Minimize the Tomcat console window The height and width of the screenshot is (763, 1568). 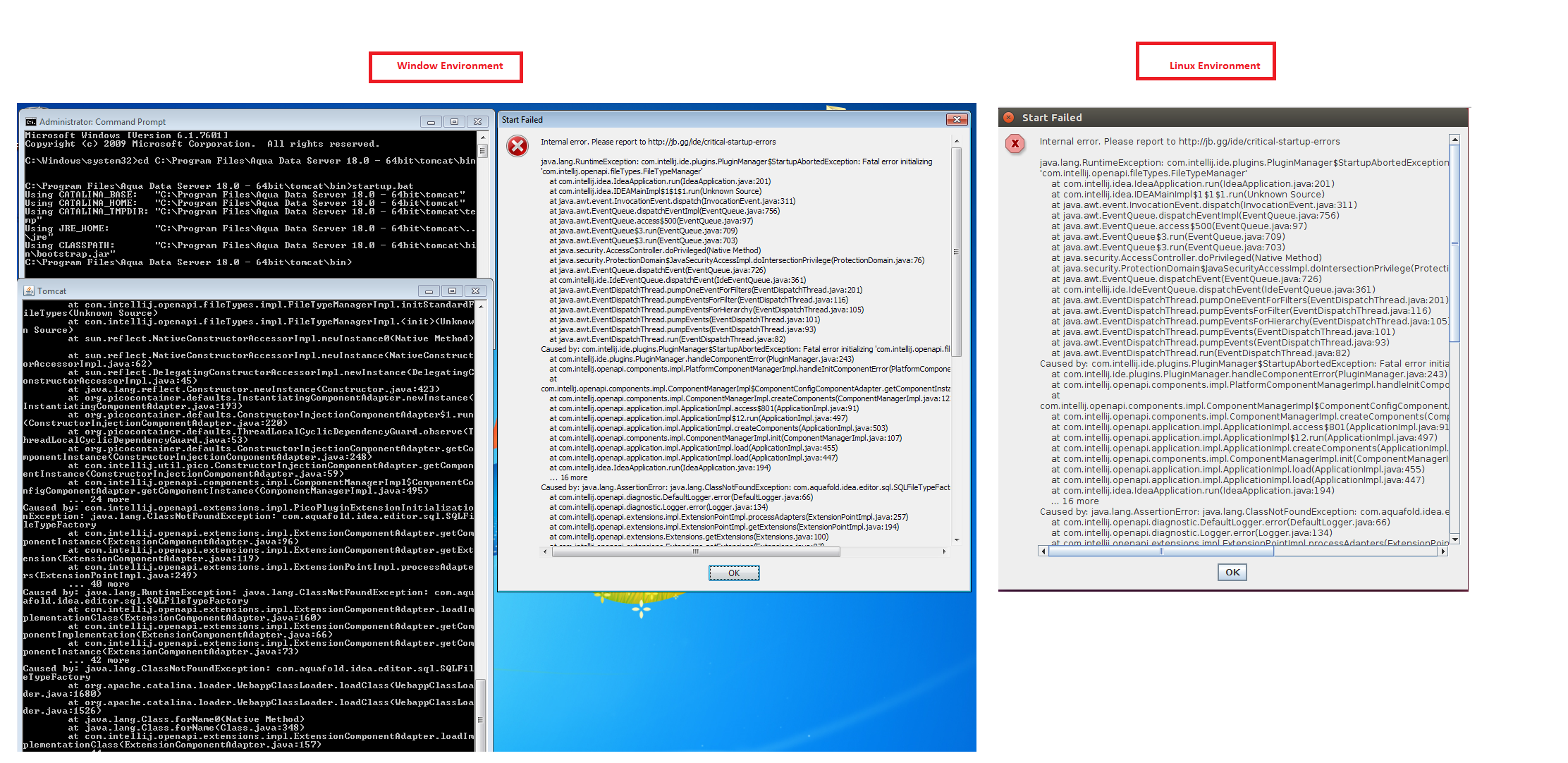429,291
